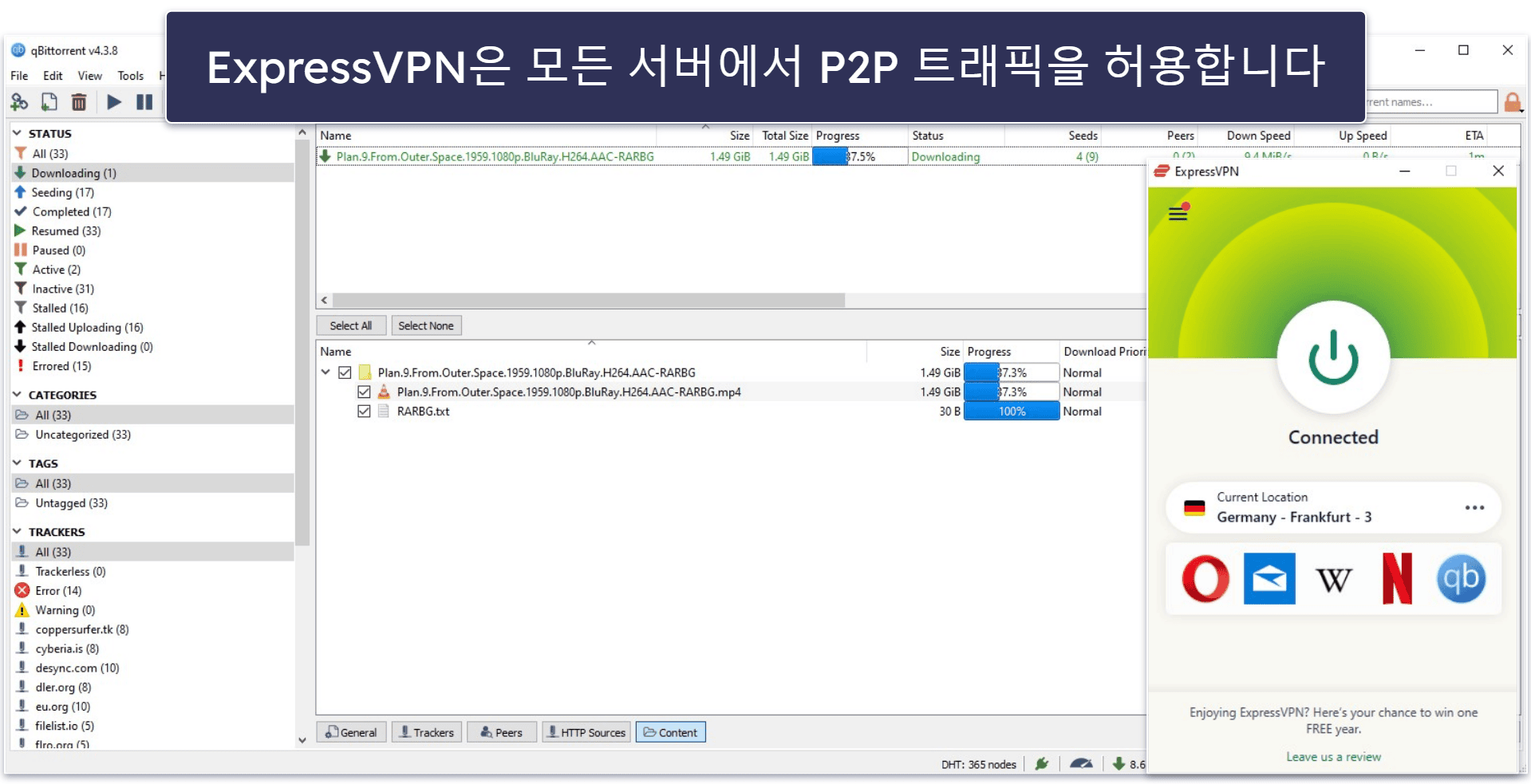
Task: Open location options three-dot menu
Action: tap(1474, 508)
